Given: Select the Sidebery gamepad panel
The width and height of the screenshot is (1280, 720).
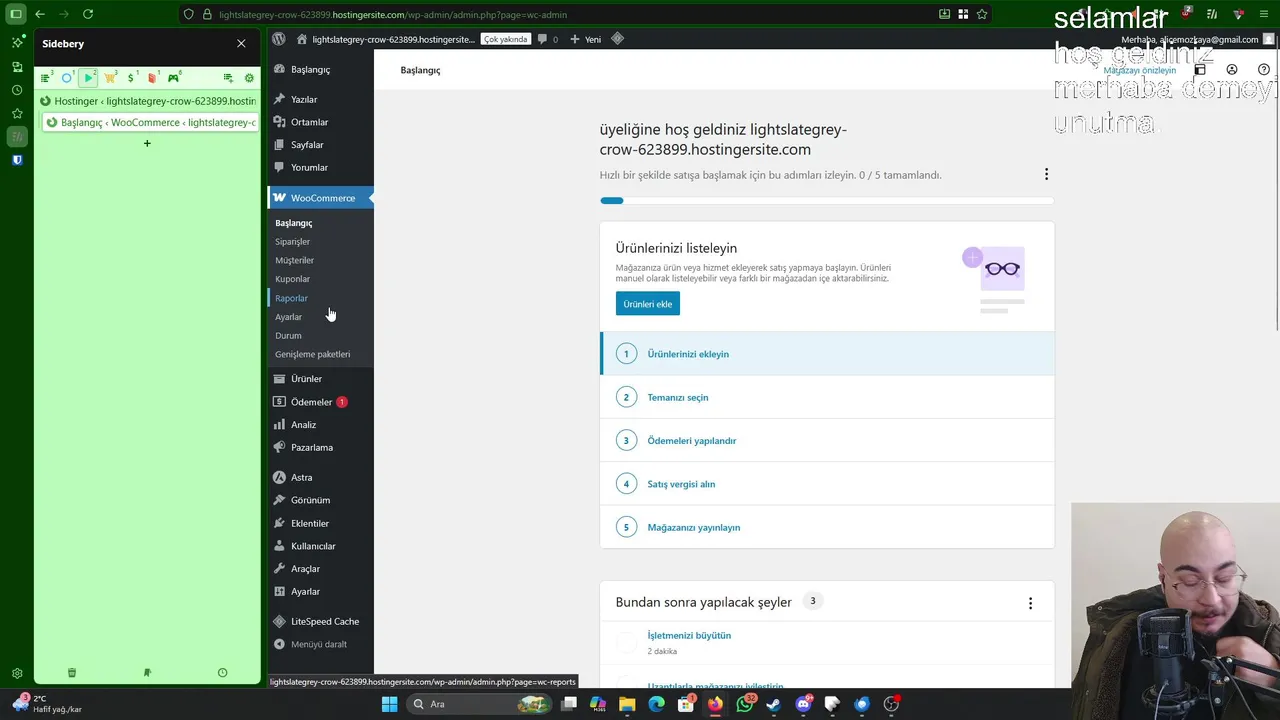Looking at the screenshot, I should coord(173,78).
